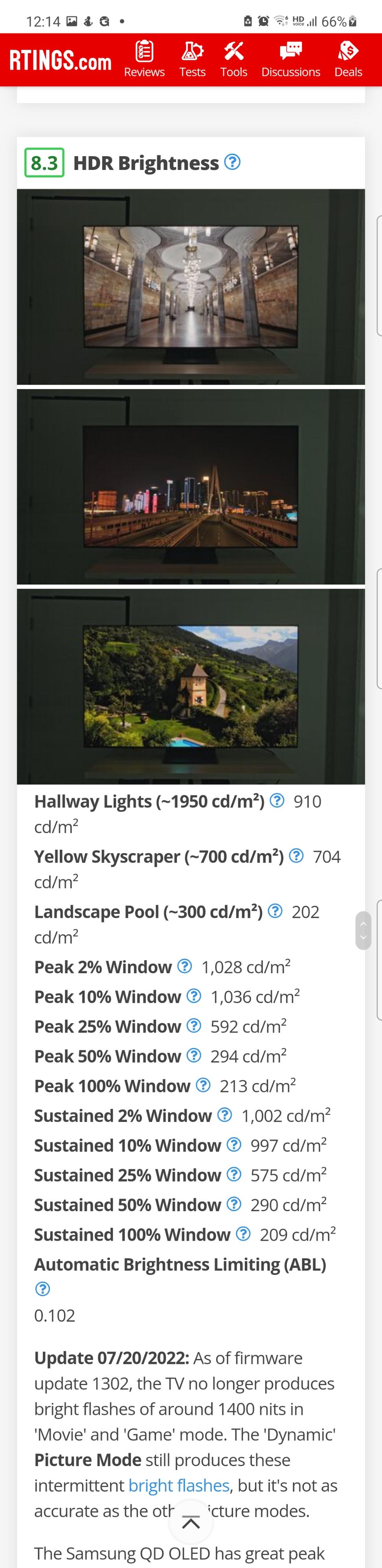Image resolution: width=382 pixels, height=1568 pixels.
Task: Click the page scrollbar handle
Action: [363, 930]
